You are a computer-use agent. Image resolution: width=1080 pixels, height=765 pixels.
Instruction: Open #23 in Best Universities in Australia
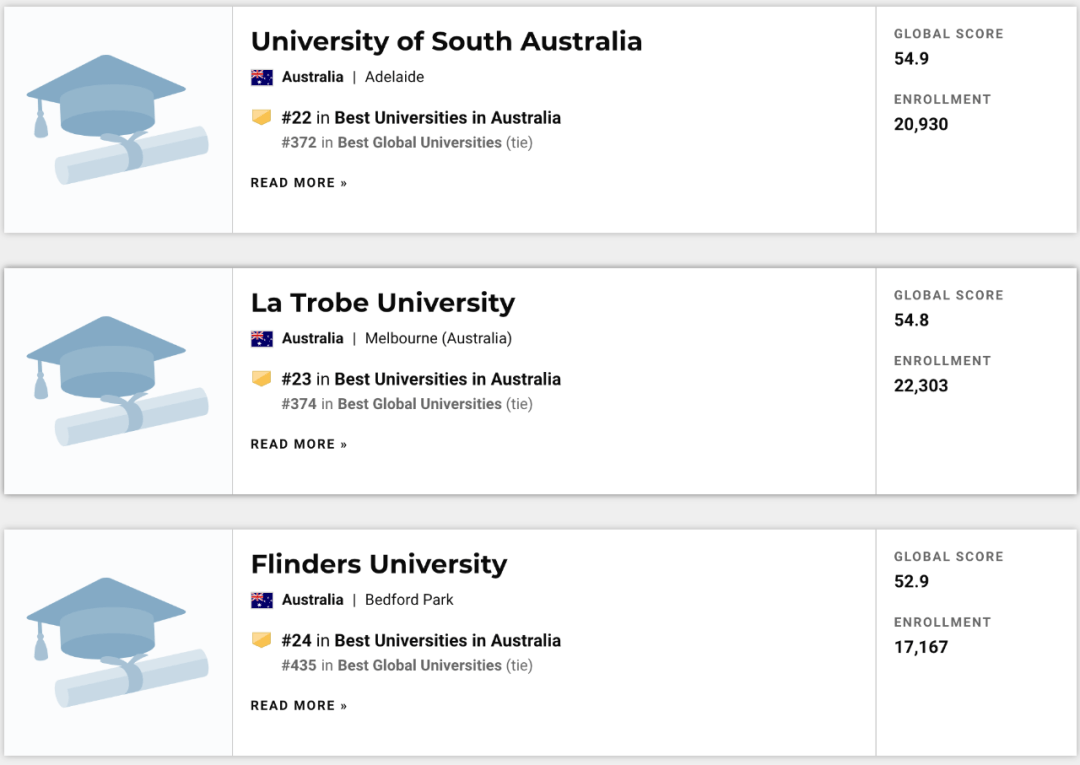click(421, 379)
